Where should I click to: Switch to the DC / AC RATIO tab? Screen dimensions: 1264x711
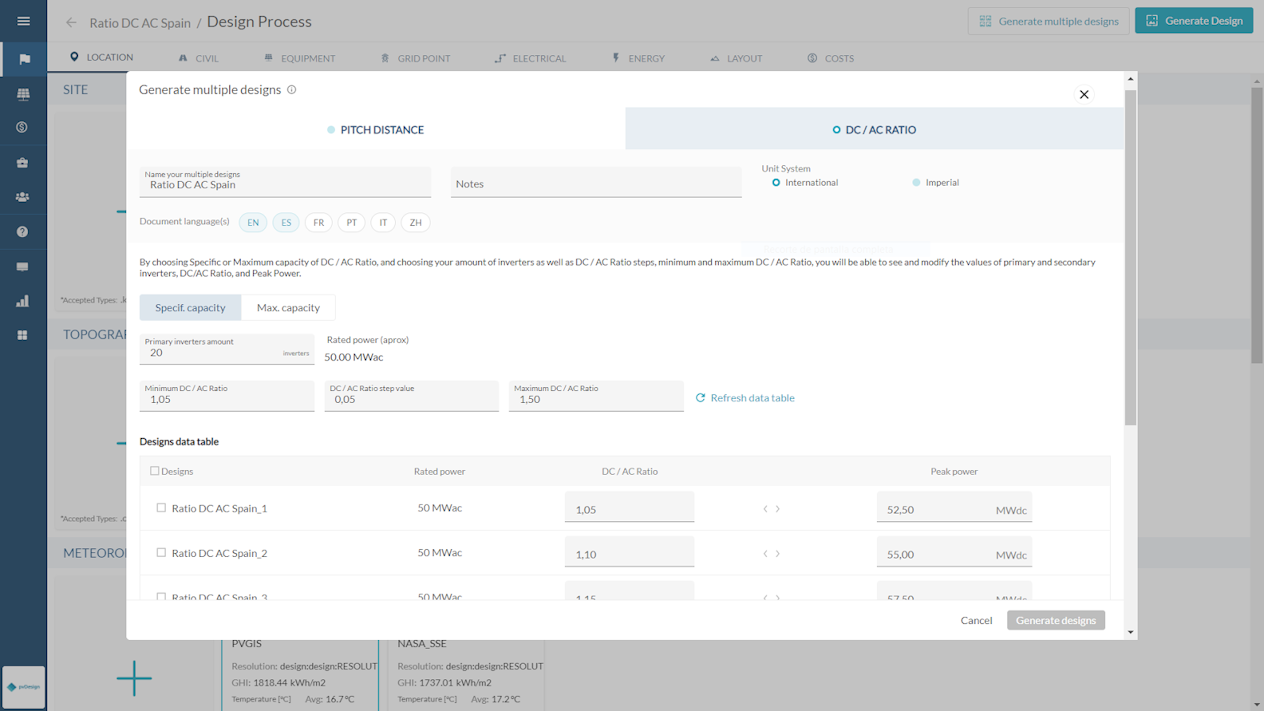coord(875,130)
